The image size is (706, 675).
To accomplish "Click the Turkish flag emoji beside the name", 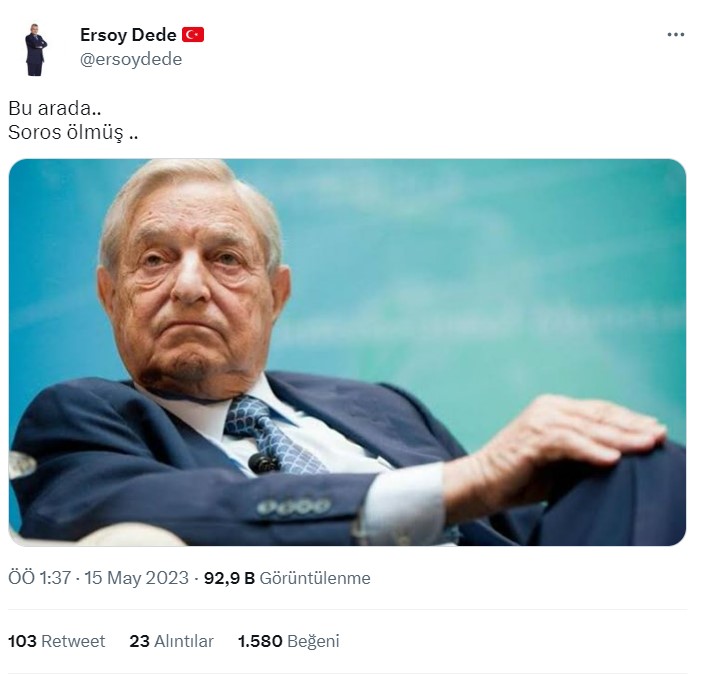I will 193,35.
